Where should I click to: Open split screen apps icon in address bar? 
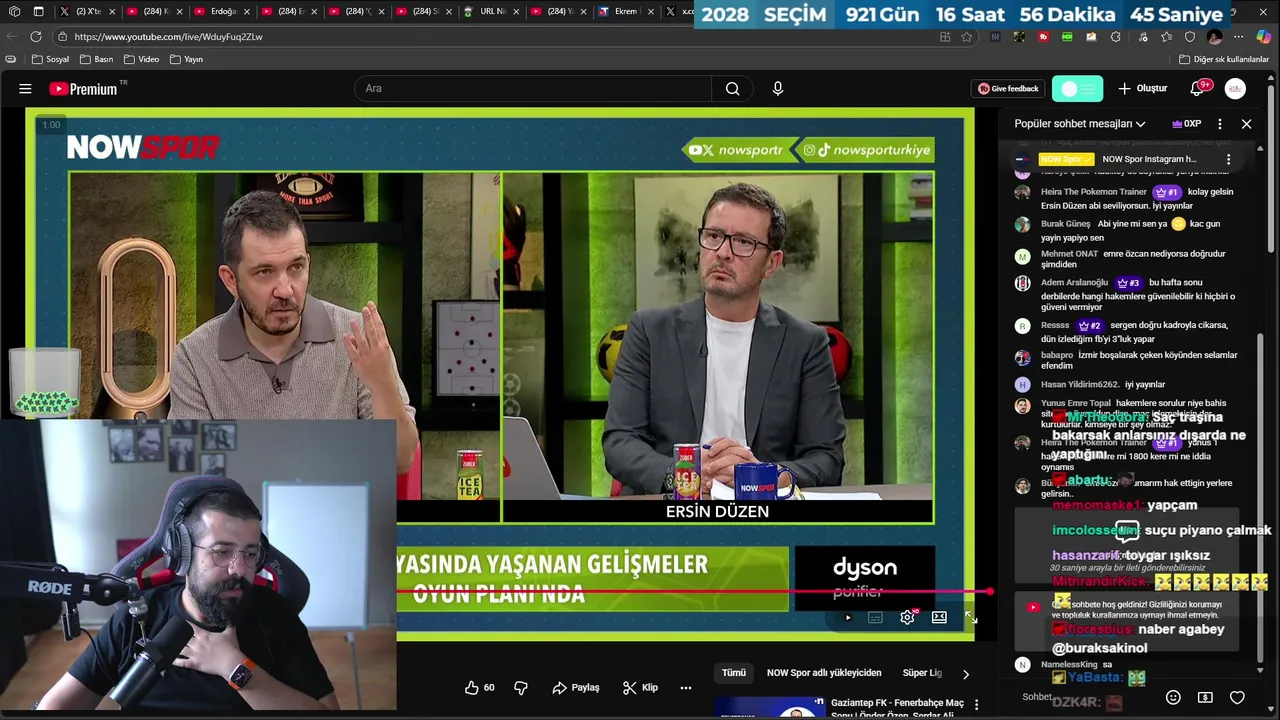(945, 36)
